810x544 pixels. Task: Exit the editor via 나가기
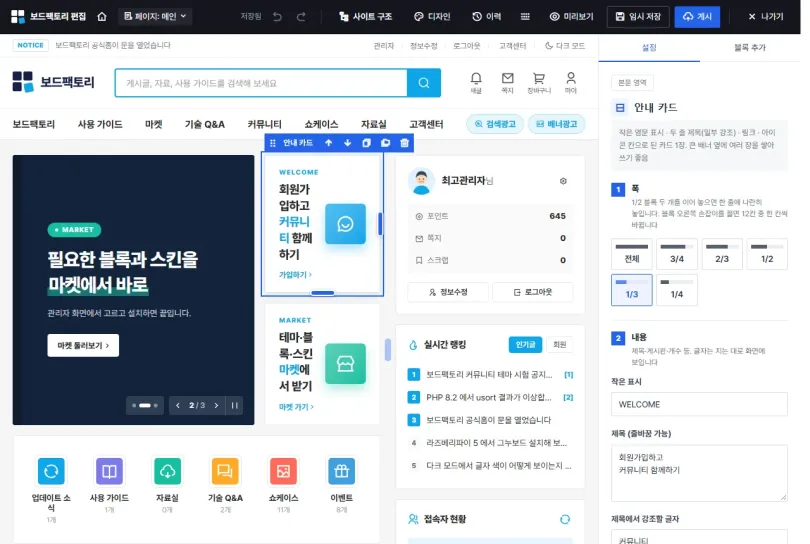pos(766,17)
